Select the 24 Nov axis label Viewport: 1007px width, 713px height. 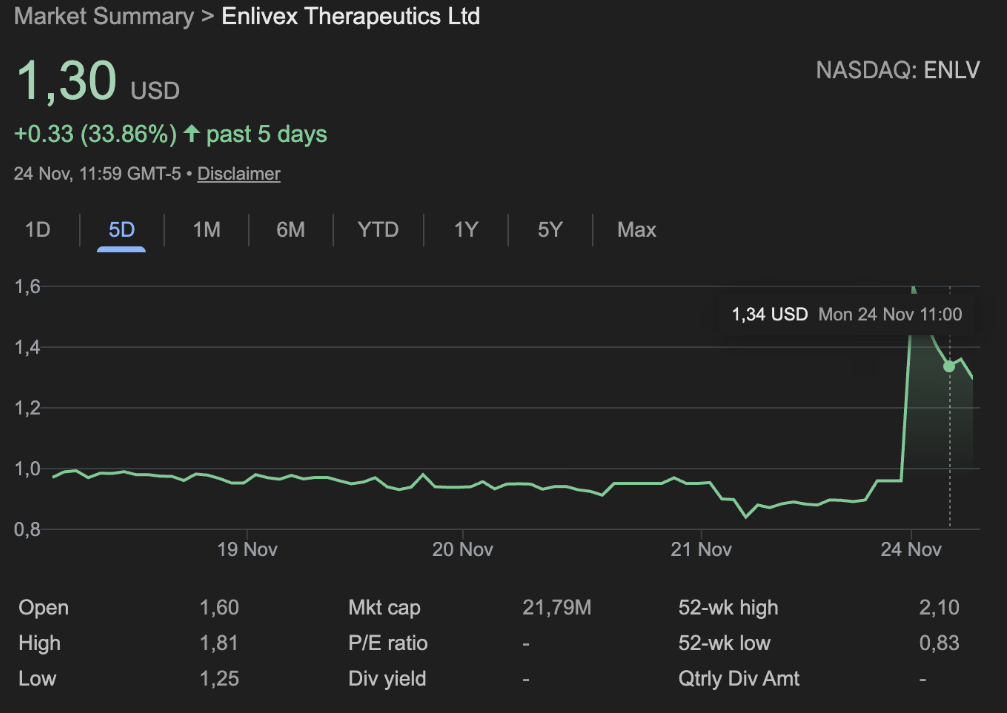[x=910, y=549]
